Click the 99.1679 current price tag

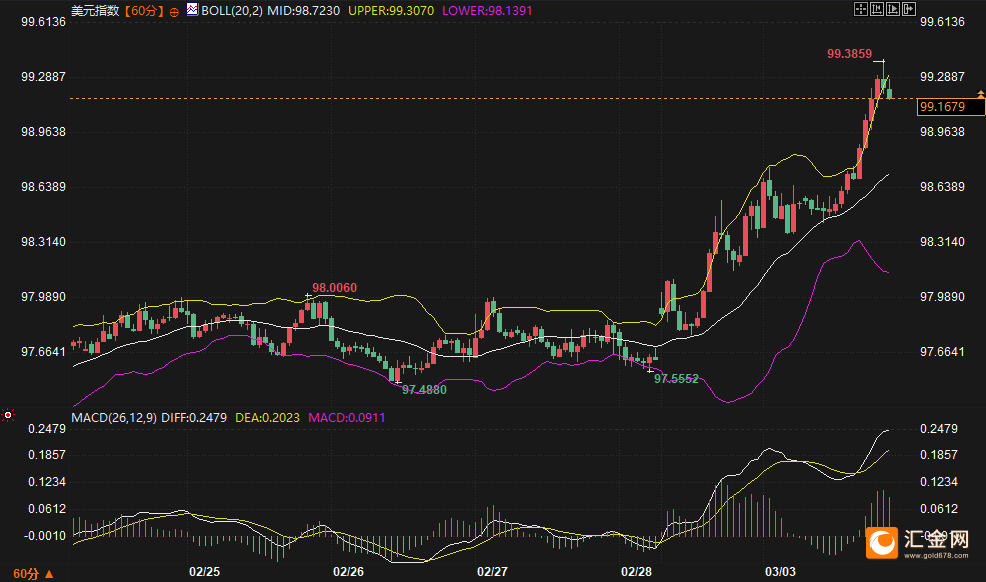(x=942, y=107)
